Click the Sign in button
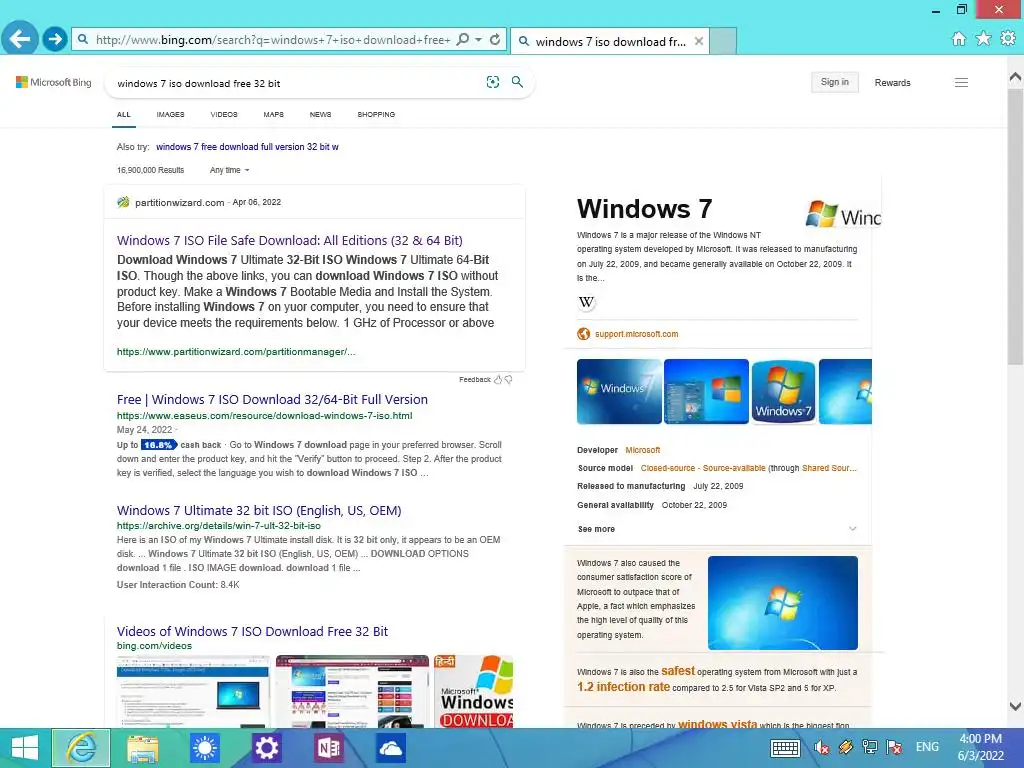1024x768 pixels. pyautogui.click(x=835, y=82)
